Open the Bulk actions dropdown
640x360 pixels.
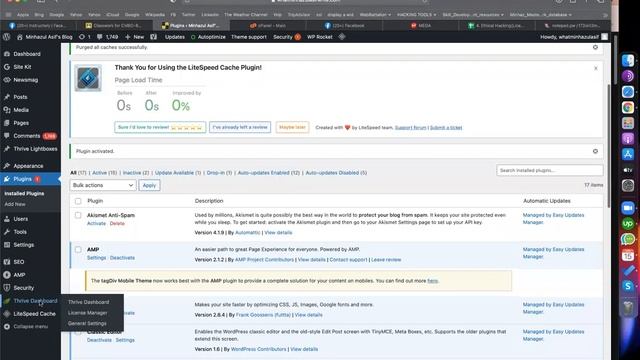tap(103, 185)
